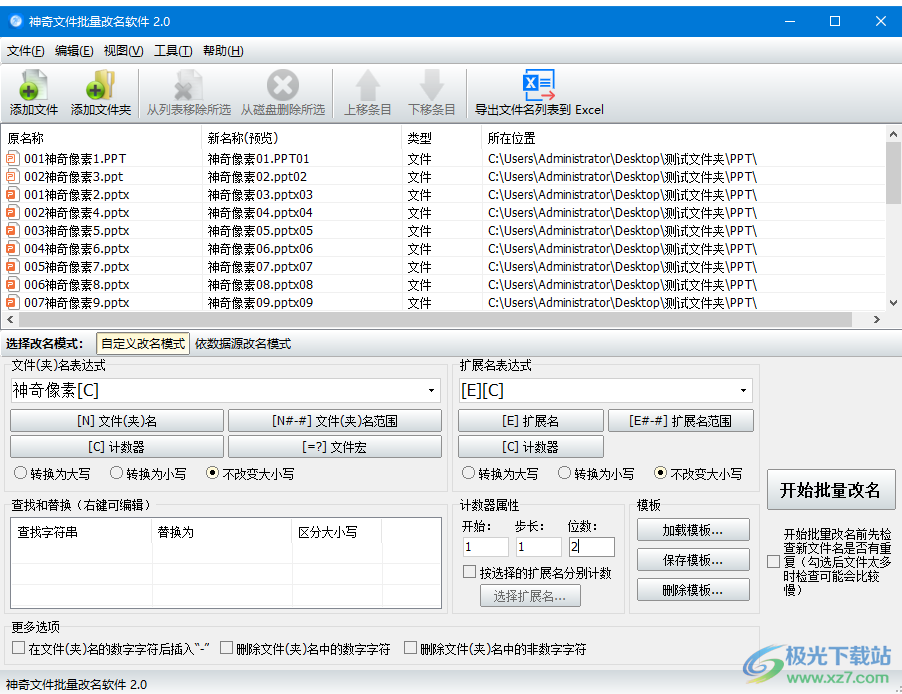This screenshot has width=902, height=694.
Task: Select 转换为大写 for extension
Action: coord(468,473)
